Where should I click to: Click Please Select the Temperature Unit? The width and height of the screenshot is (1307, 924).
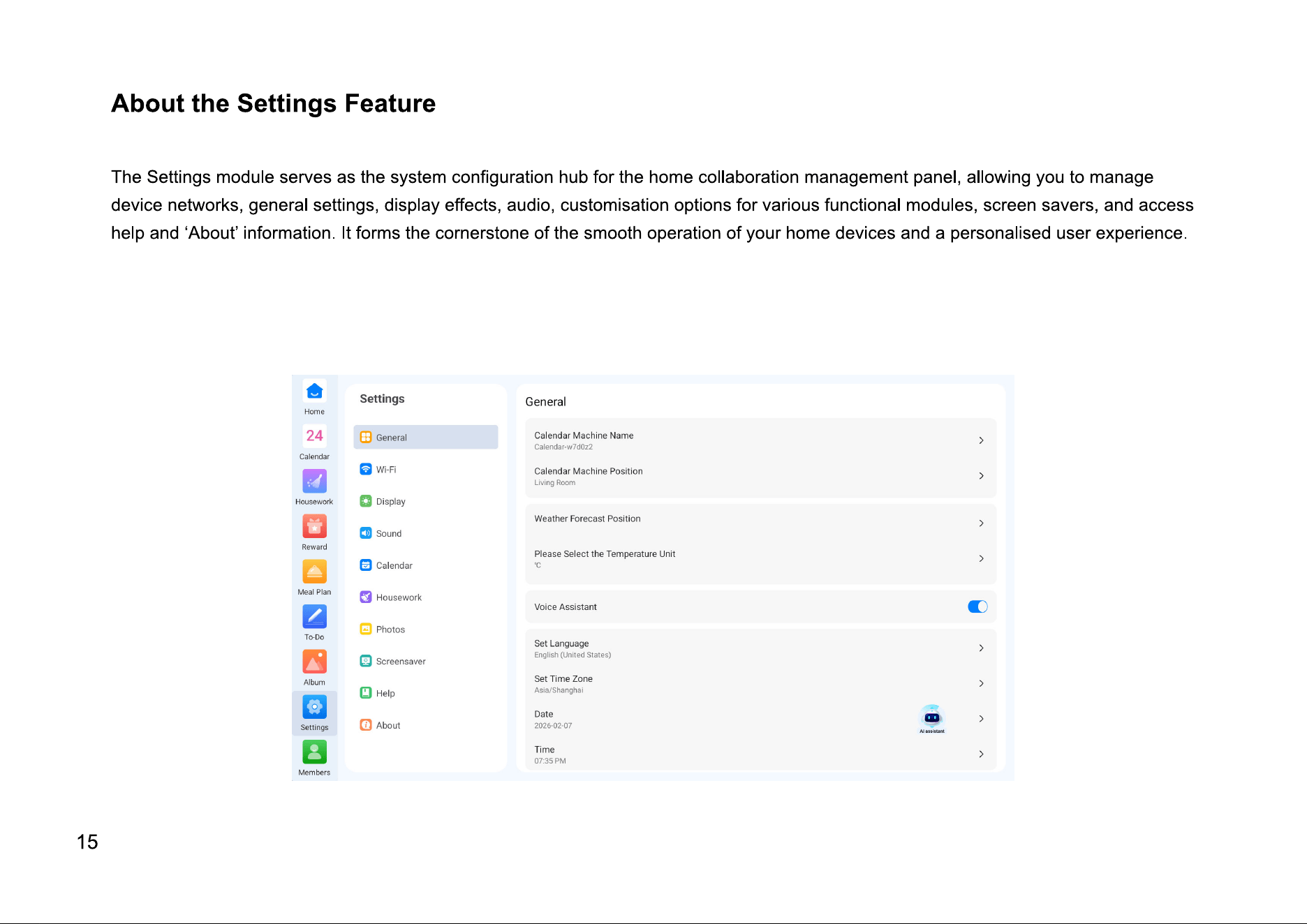tap(605, 554)
